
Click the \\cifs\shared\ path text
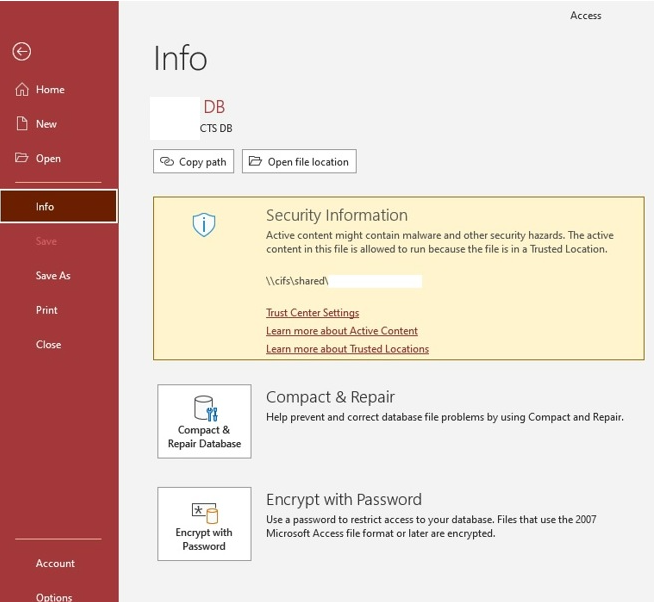pos(297,281)
